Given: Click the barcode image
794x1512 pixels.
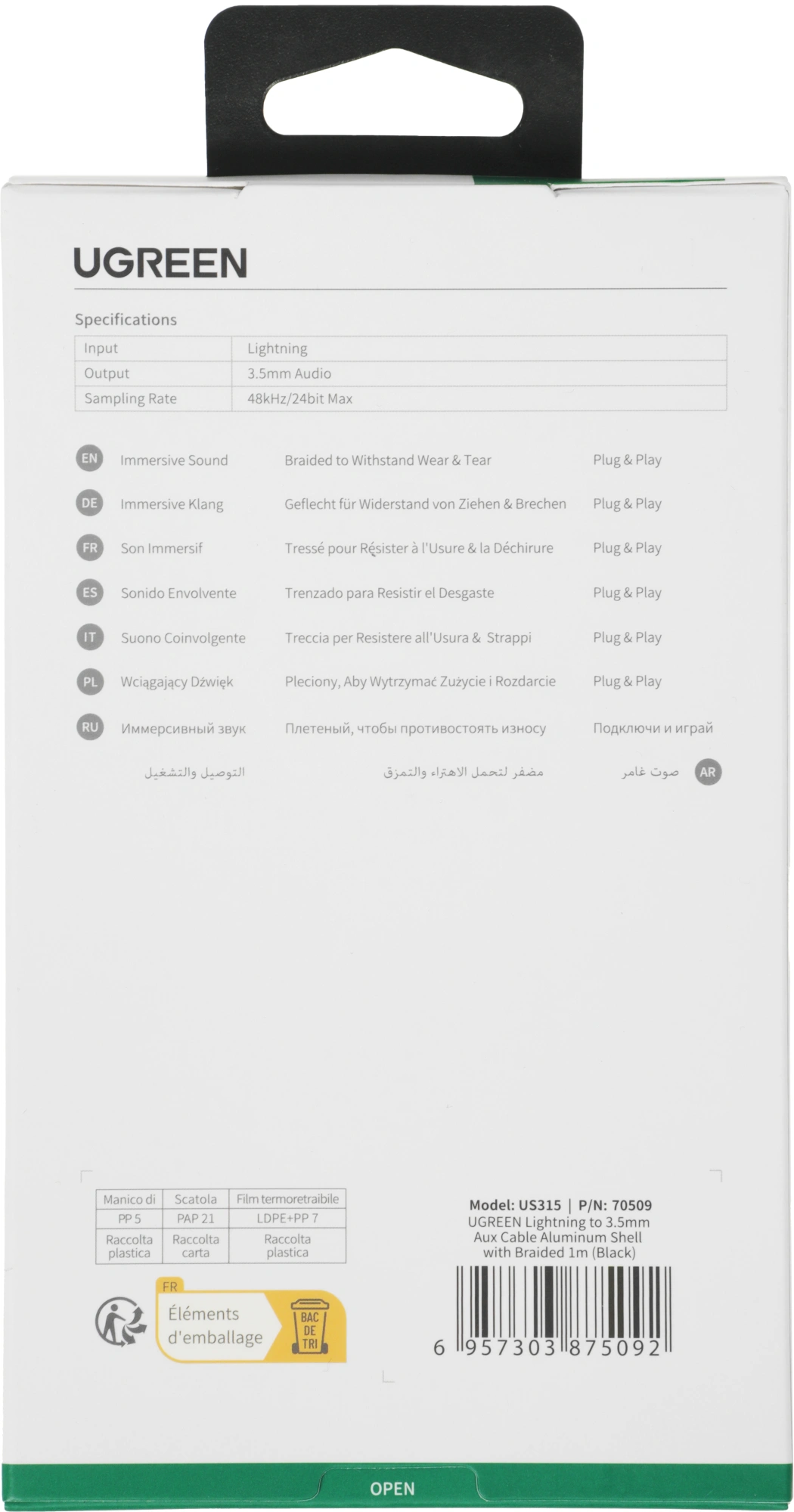Looking at the screenshot, I should [x=563, y=1307].
